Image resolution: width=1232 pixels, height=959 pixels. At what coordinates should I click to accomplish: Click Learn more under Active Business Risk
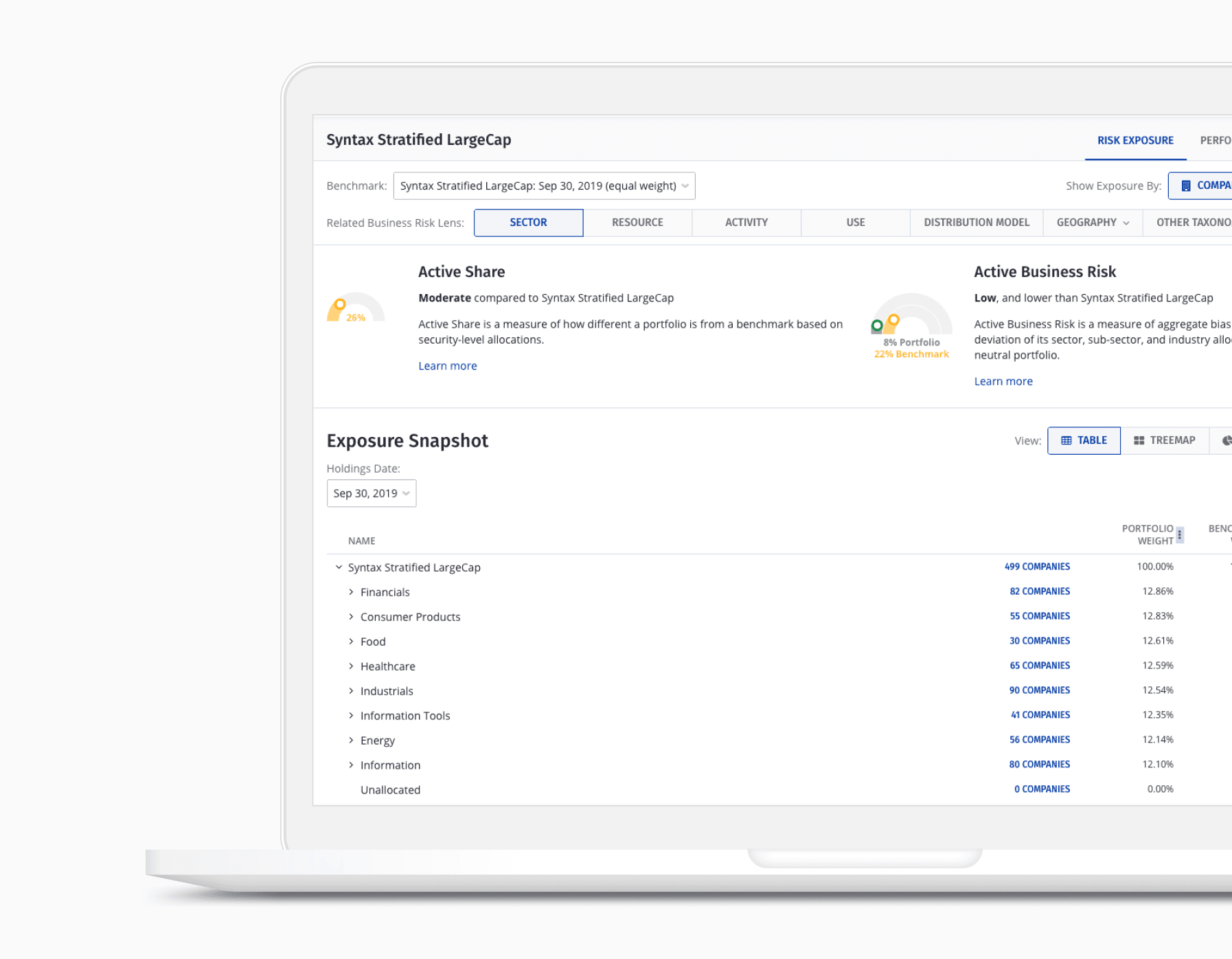point(1003,381)
